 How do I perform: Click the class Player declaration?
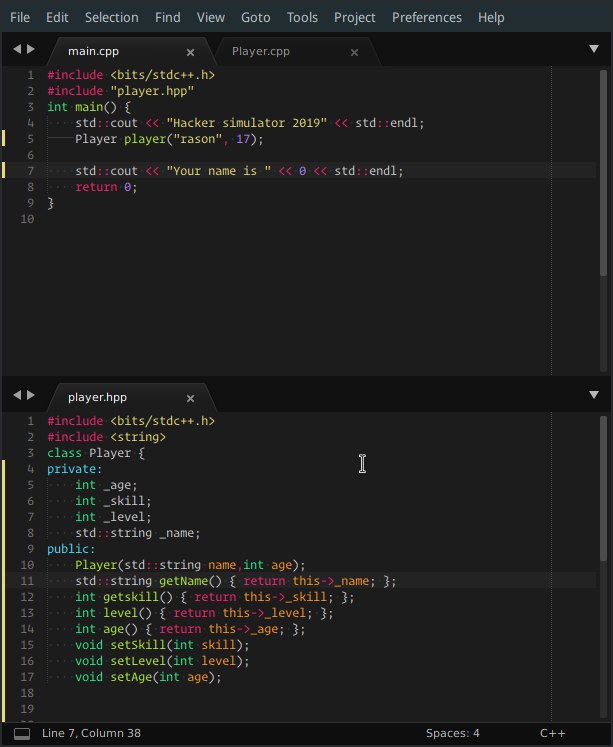(96, 453)
